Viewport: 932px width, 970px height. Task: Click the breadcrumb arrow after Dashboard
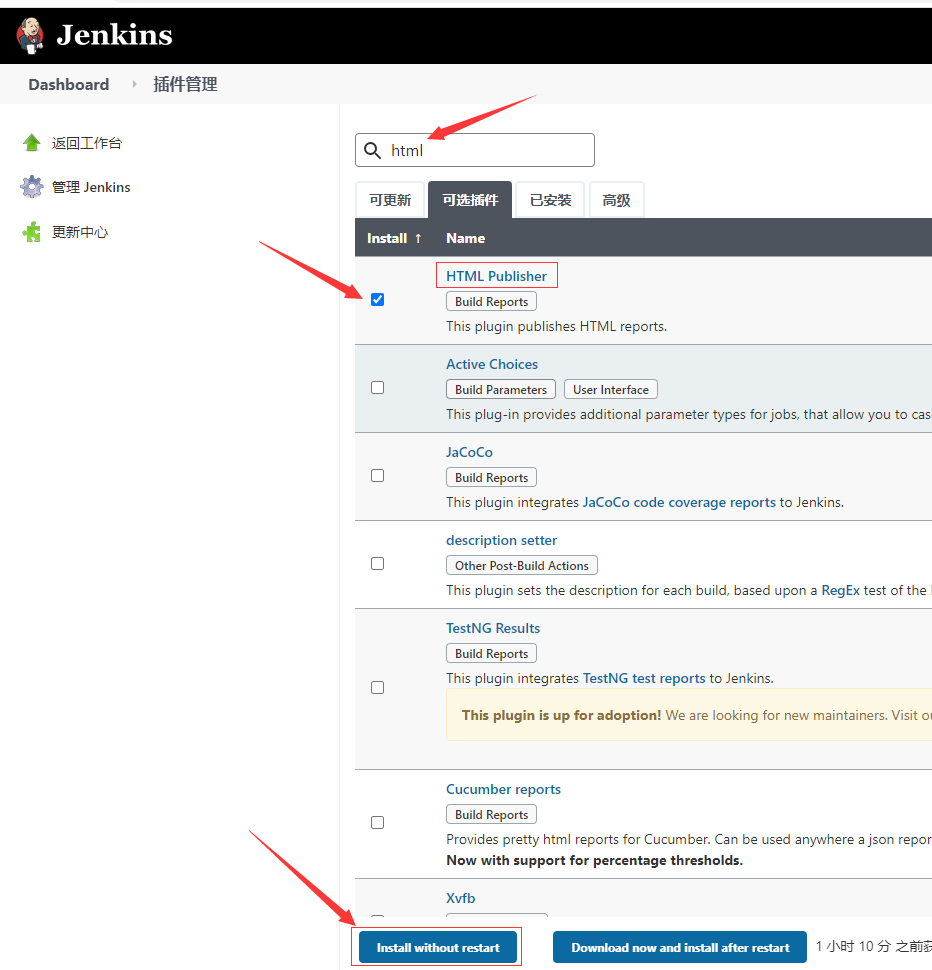(x=134, y=85)
